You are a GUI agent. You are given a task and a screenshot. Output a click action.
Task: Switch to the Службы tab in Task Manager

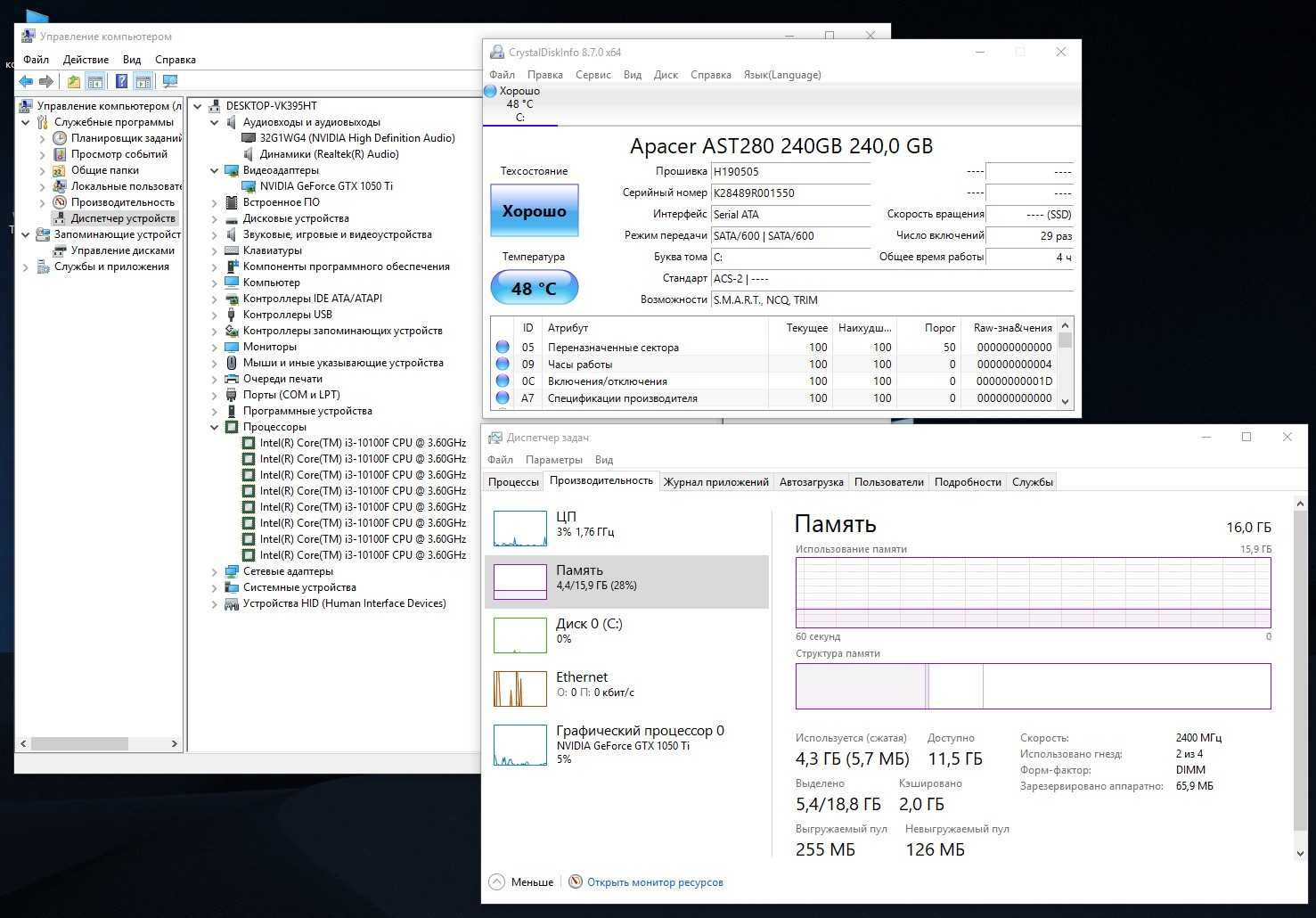(x=1033, y=482)
